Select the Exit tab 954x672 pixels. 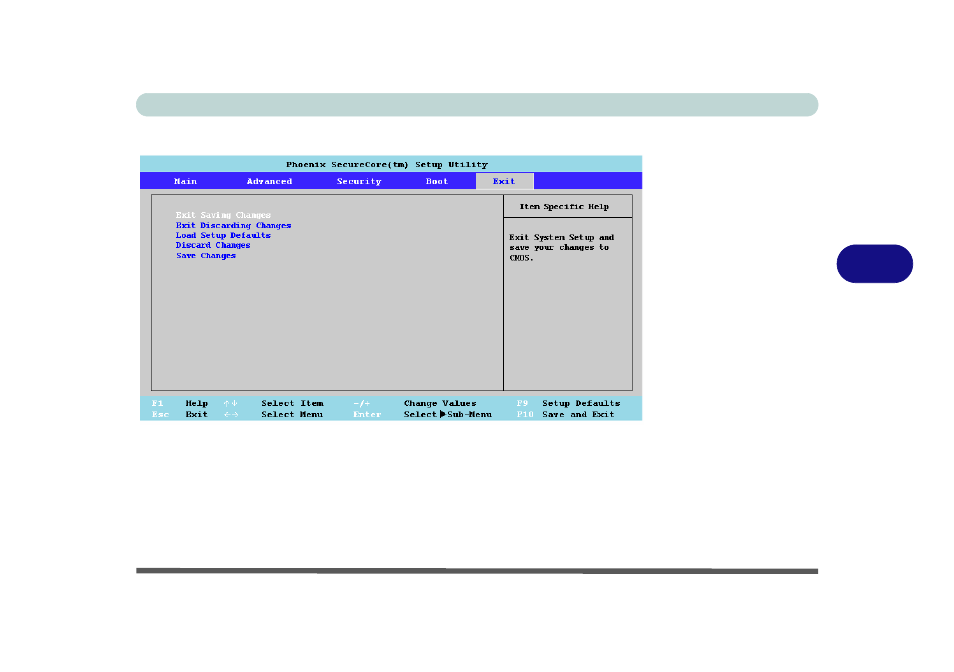coord(504,181)
